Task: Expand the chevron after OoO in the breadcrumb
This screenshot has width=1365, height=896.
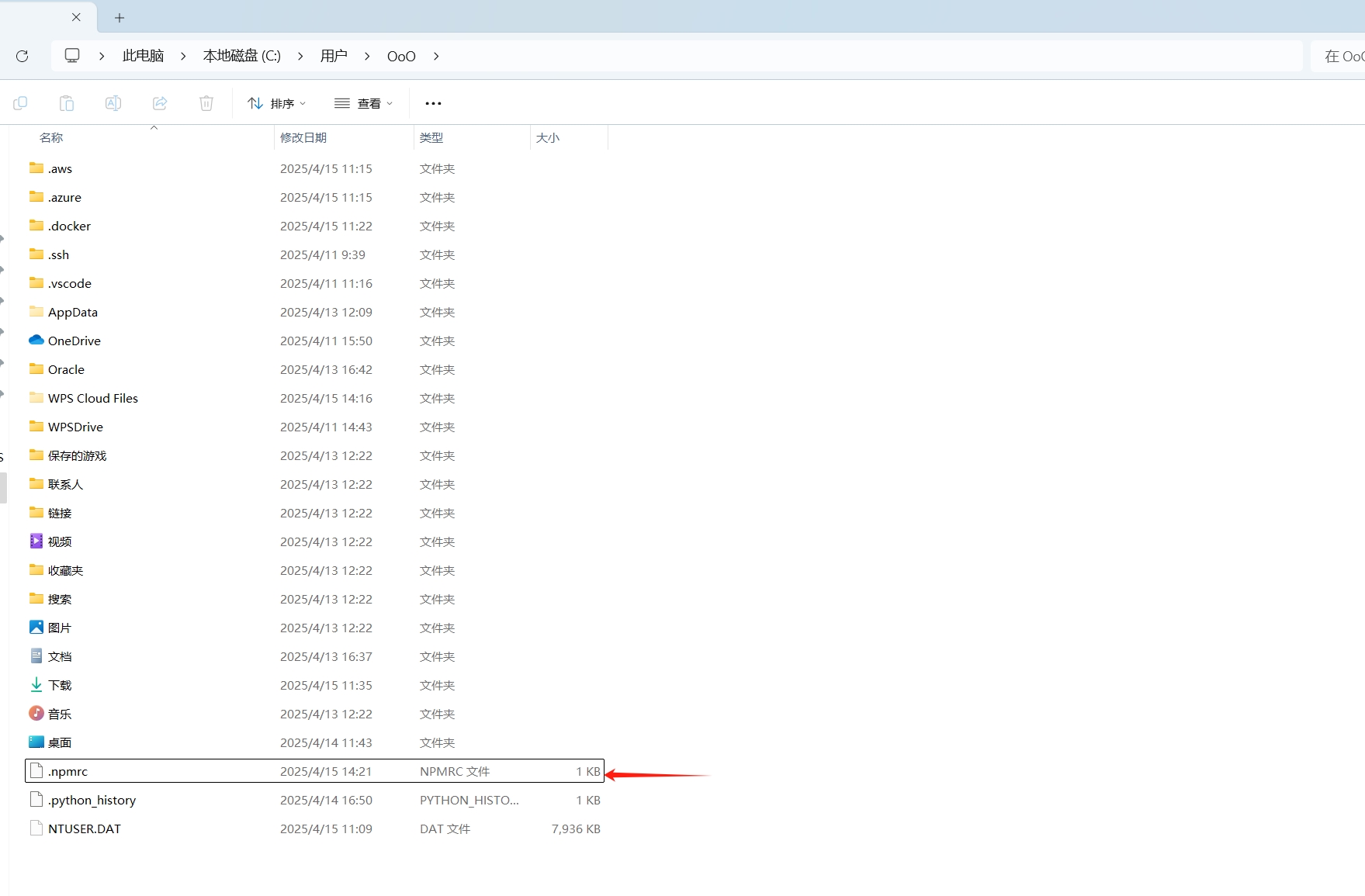Action: 436,56
